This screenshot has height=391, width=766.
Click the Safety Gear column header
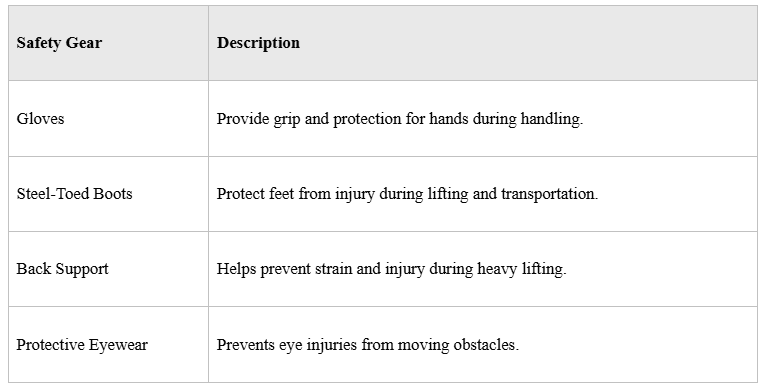[108, 43]
